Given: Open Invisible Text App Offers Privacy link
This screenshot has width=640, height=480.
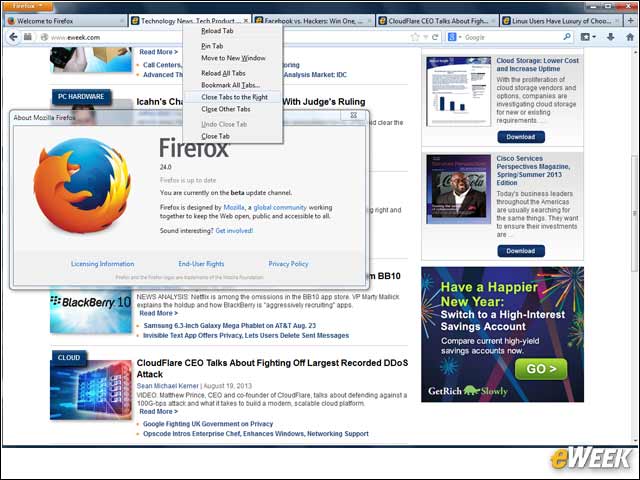Looking at the screenshot, I should click(x=246, y=336).
